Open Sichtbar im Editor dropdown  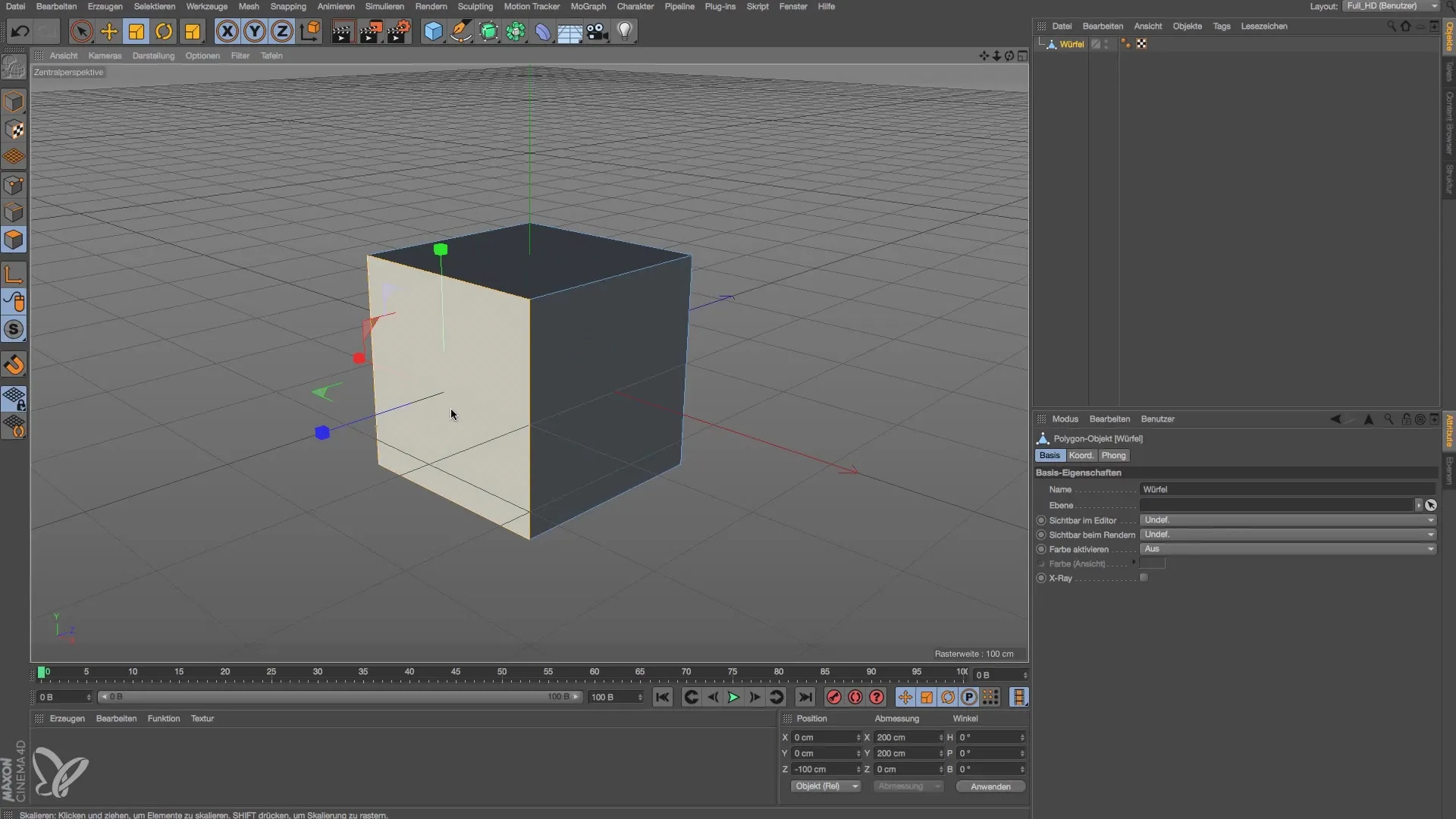point(1288,520)
